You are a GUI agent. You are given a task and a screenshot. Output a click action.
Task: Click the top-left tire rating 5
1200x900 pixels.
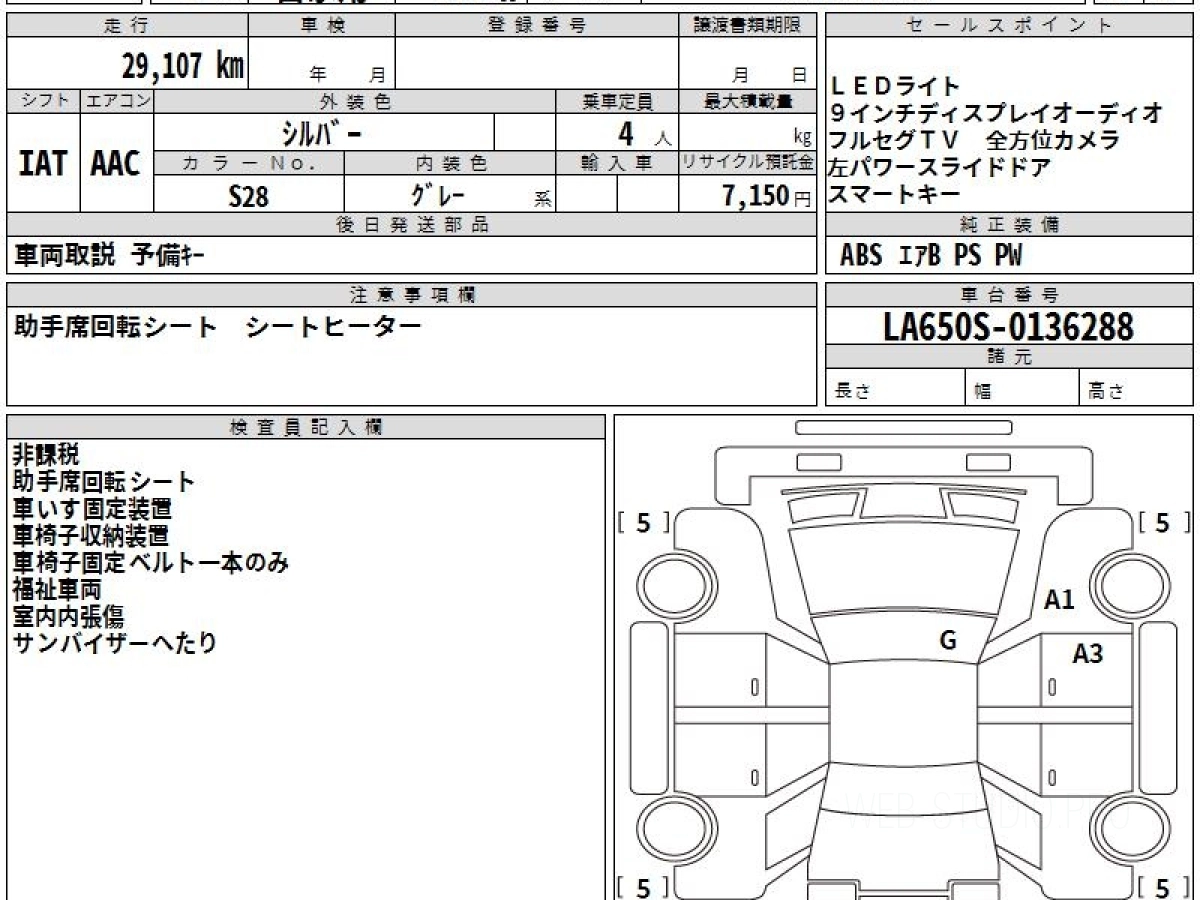pos(644,522)
